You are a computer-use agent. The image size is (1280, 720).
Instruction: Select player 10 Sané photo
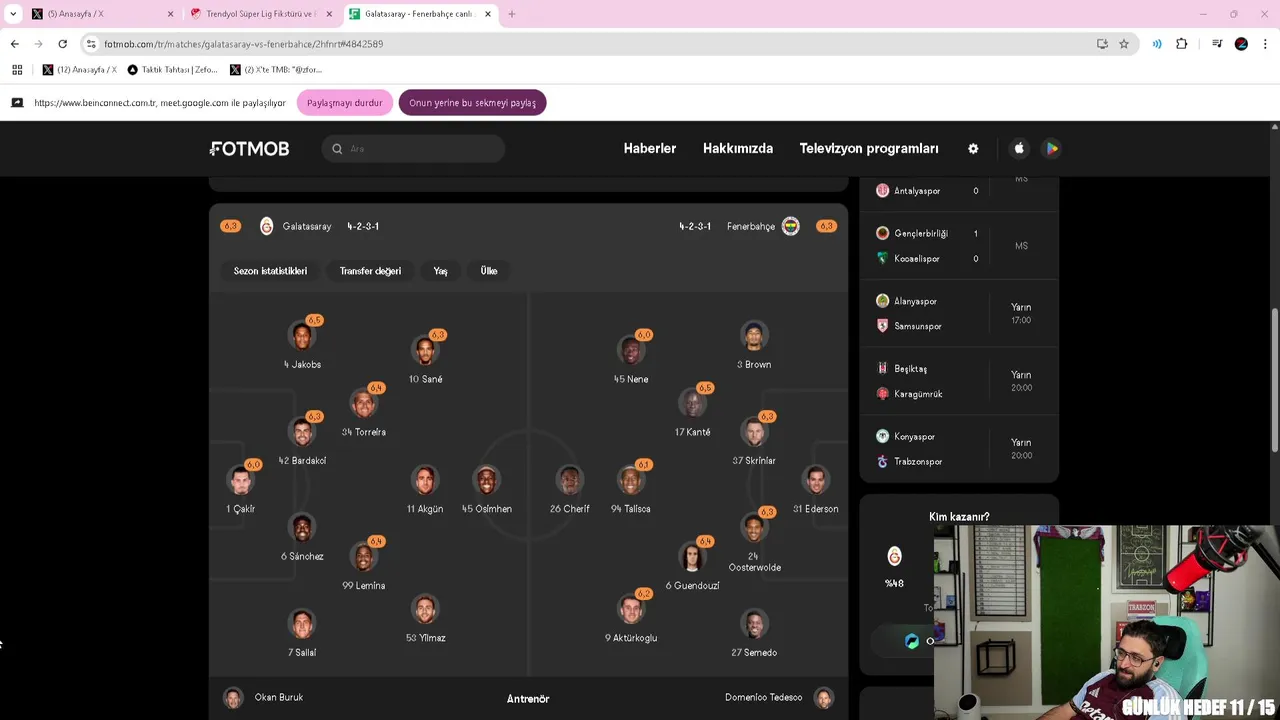(x=425, y=350)
